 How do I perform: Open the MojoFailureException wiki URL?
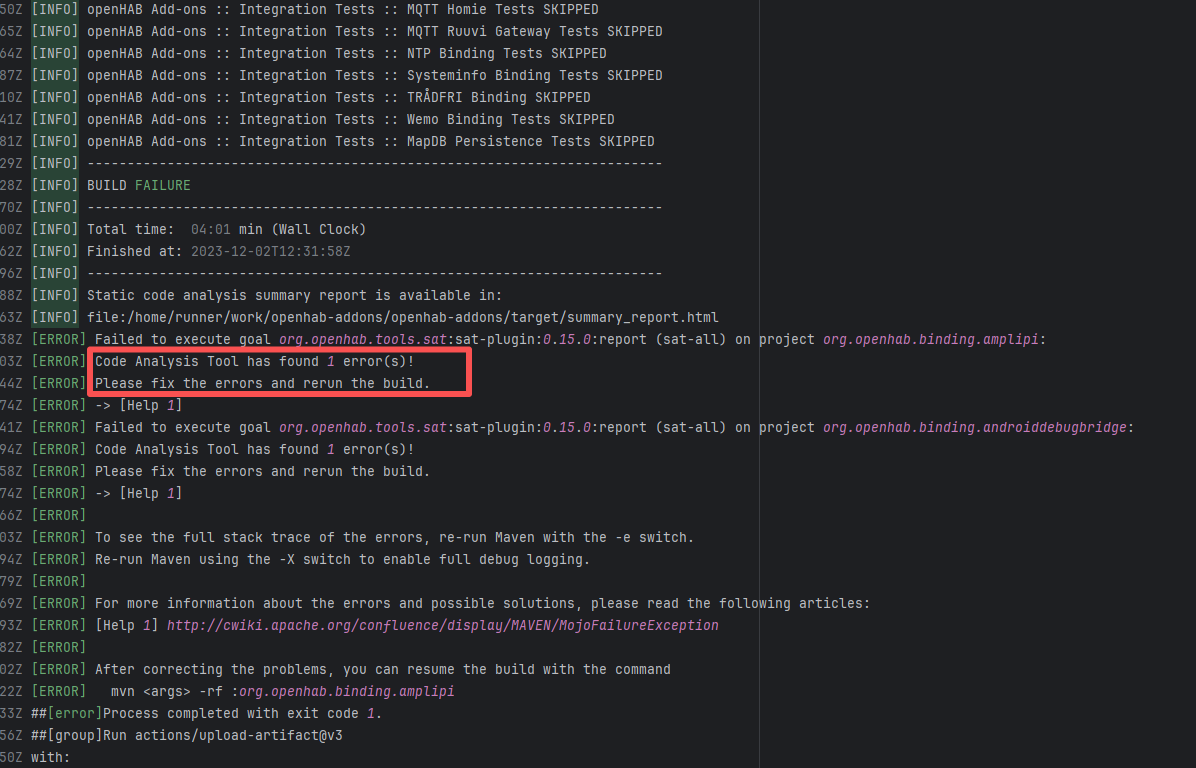(442, 625)
